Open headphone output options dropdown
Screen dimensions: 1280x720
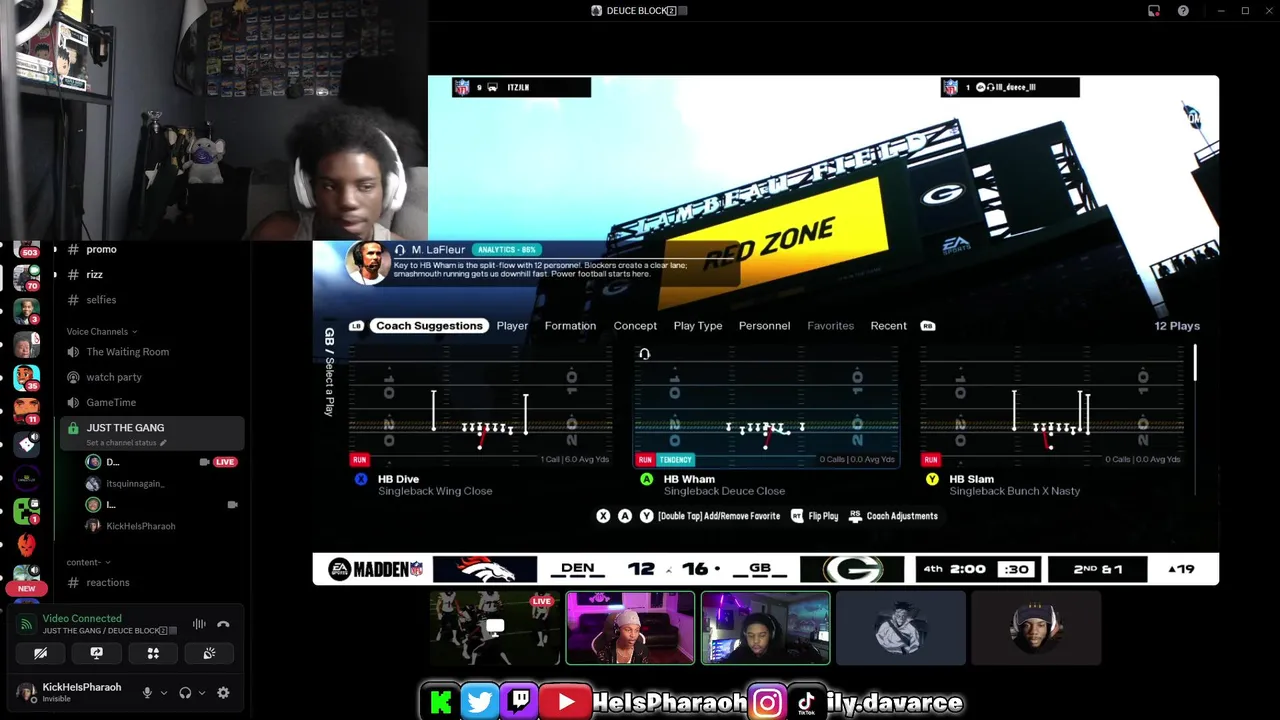(201, 693)
